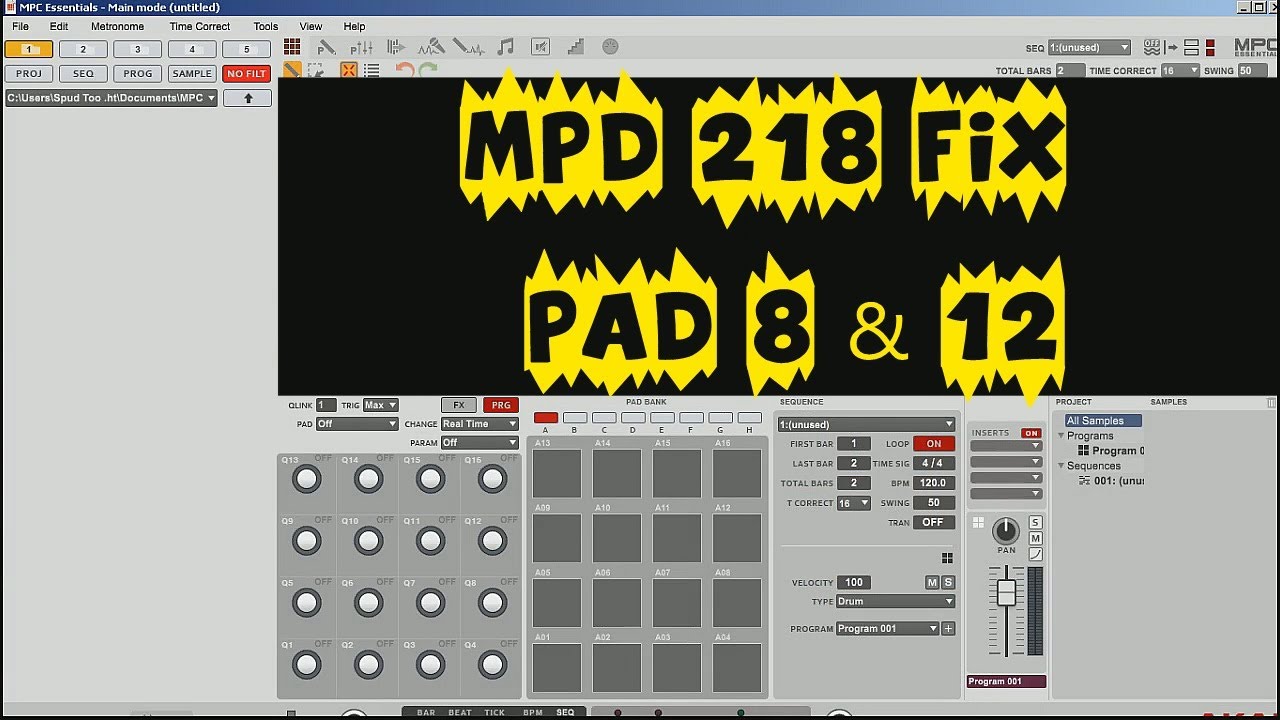The width and height of the screenshot is (1280, 720).
Task: Toggle the sequence LOOP ON button
Action: pyautogui.click(x=934, y=444)
